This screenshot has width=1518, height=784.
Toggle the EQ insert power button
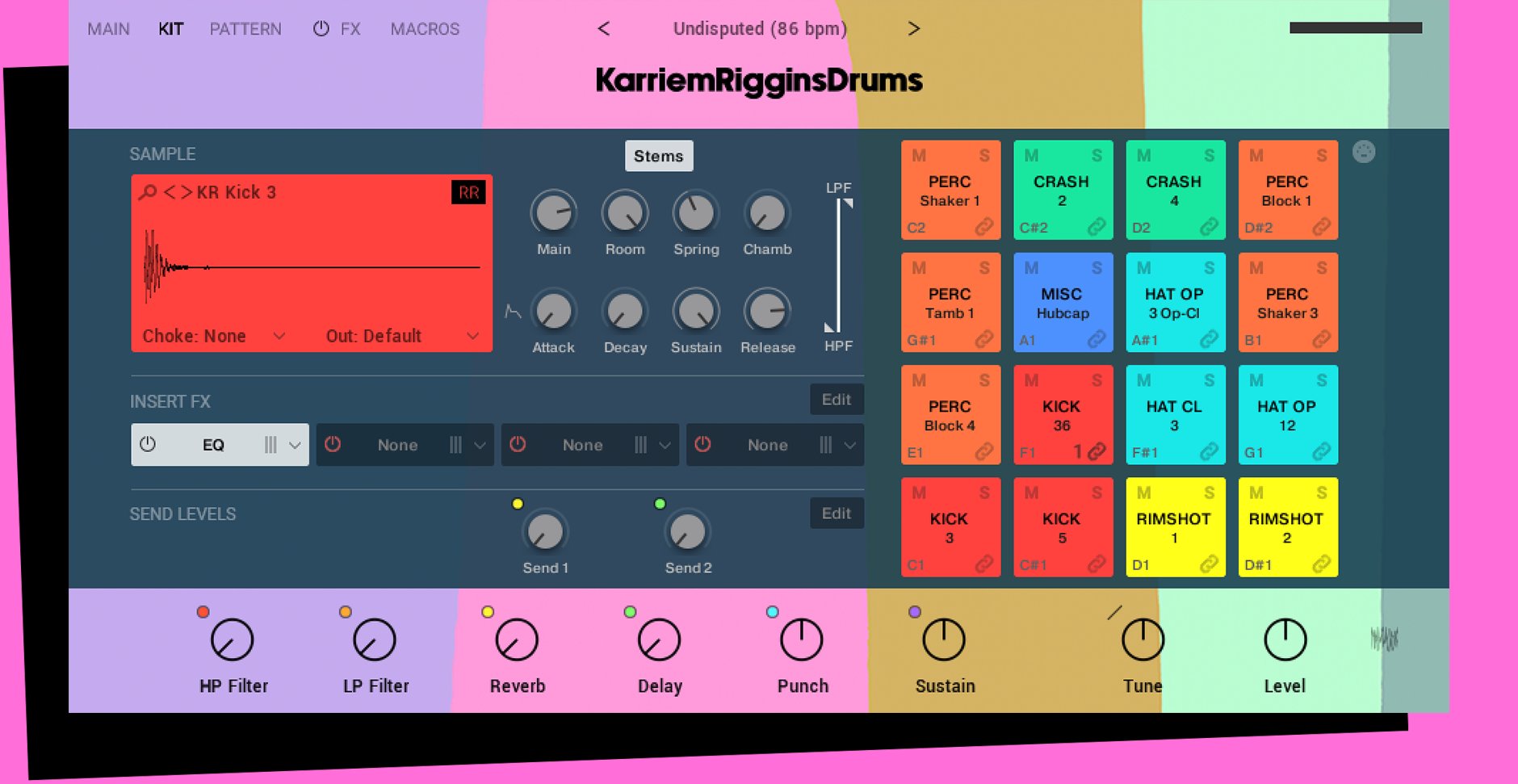pyautogui.click(x=148, y=445)
